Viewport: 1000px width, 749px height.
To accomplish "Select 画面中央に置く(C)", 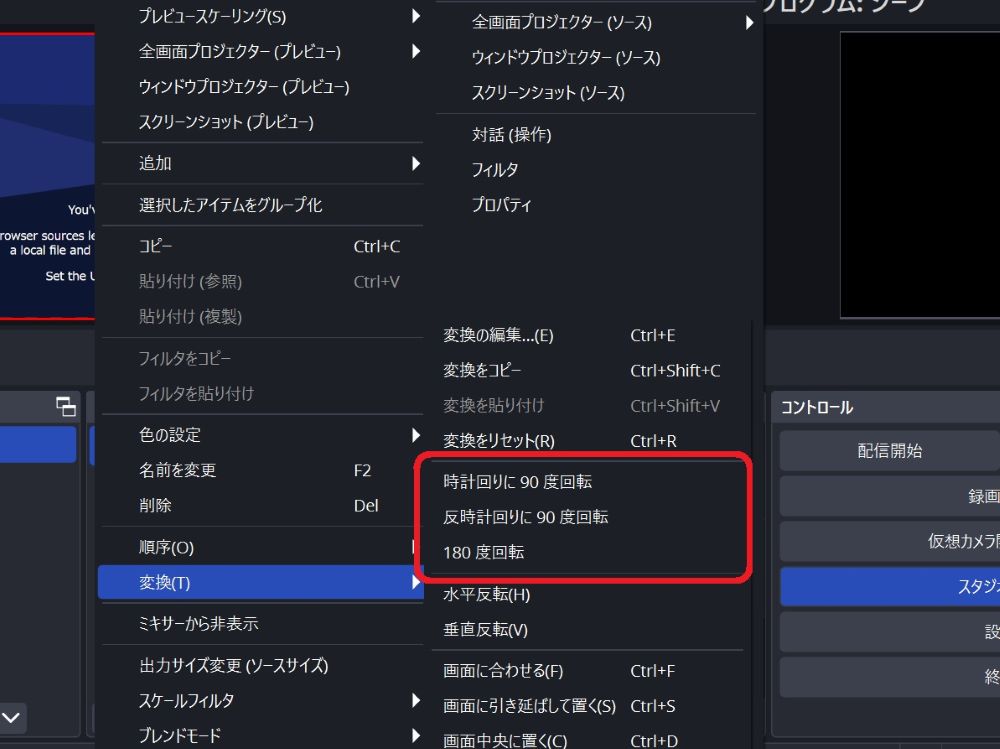I will (588, 740).
